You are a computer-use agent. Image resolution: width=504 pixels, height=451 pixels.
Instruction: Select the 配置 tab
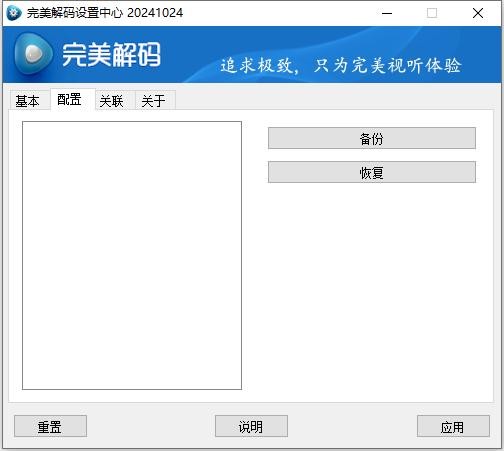coord(73,99)
